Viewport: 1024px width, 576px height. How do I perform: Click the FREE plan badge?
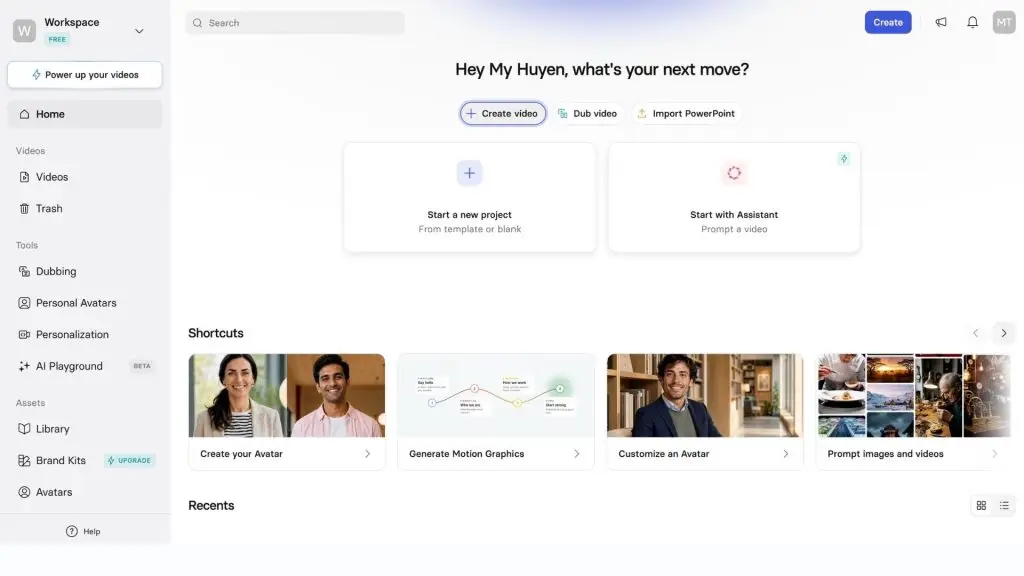tap(57, 39)
